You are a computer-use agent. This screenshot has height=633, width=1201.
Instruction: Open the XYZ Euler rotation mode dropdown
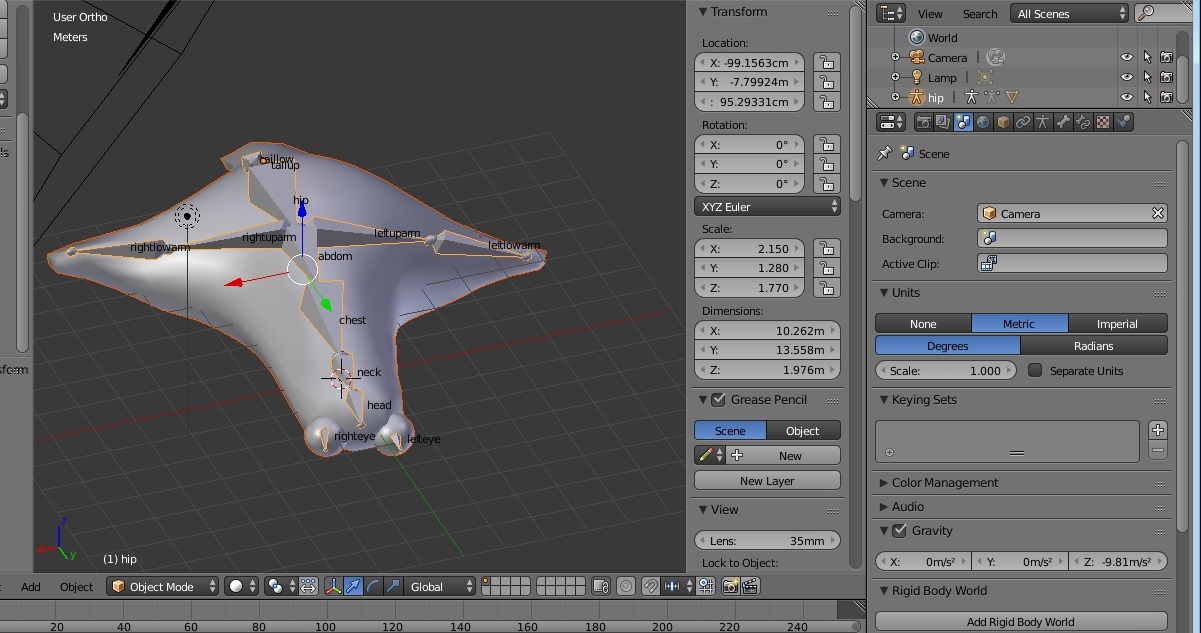767,207
